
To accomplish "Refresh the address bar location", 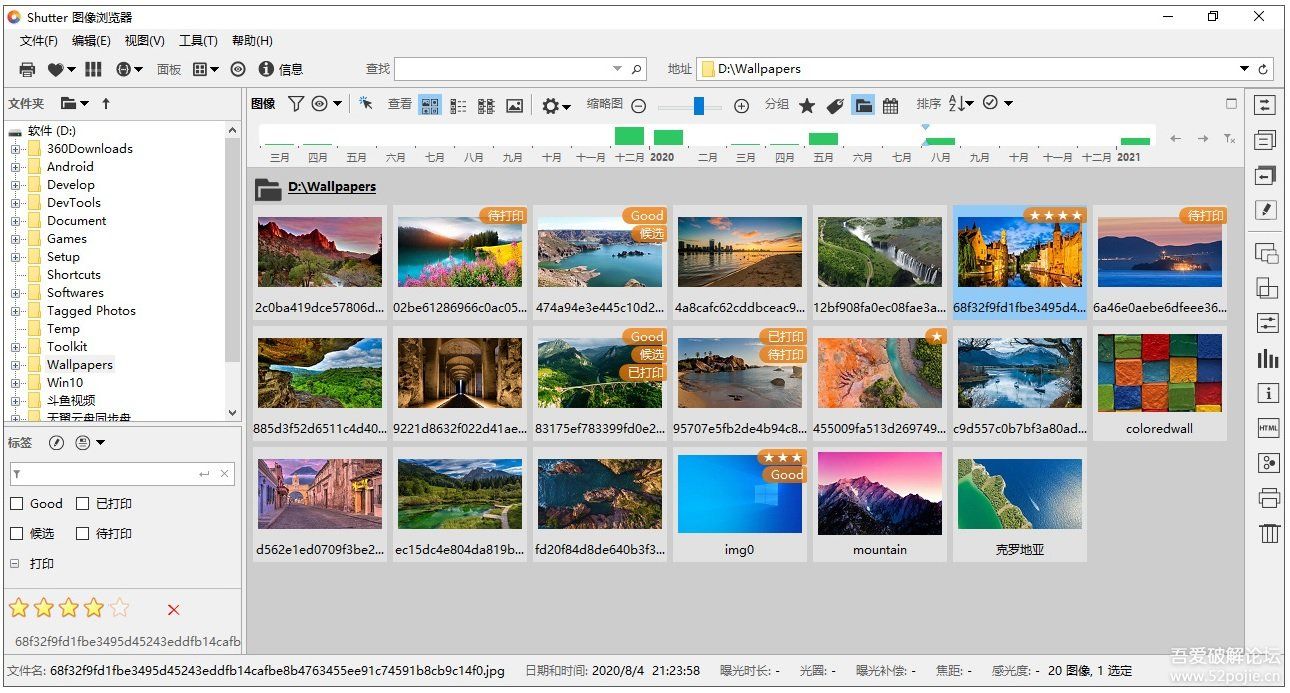I will pyautogui.click(x=1263, y=69).
